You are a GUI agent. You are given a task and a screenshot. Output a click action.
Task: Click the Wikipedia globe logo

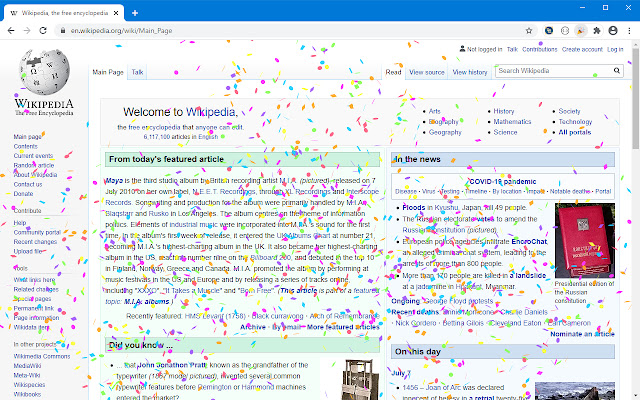(44, 72)
